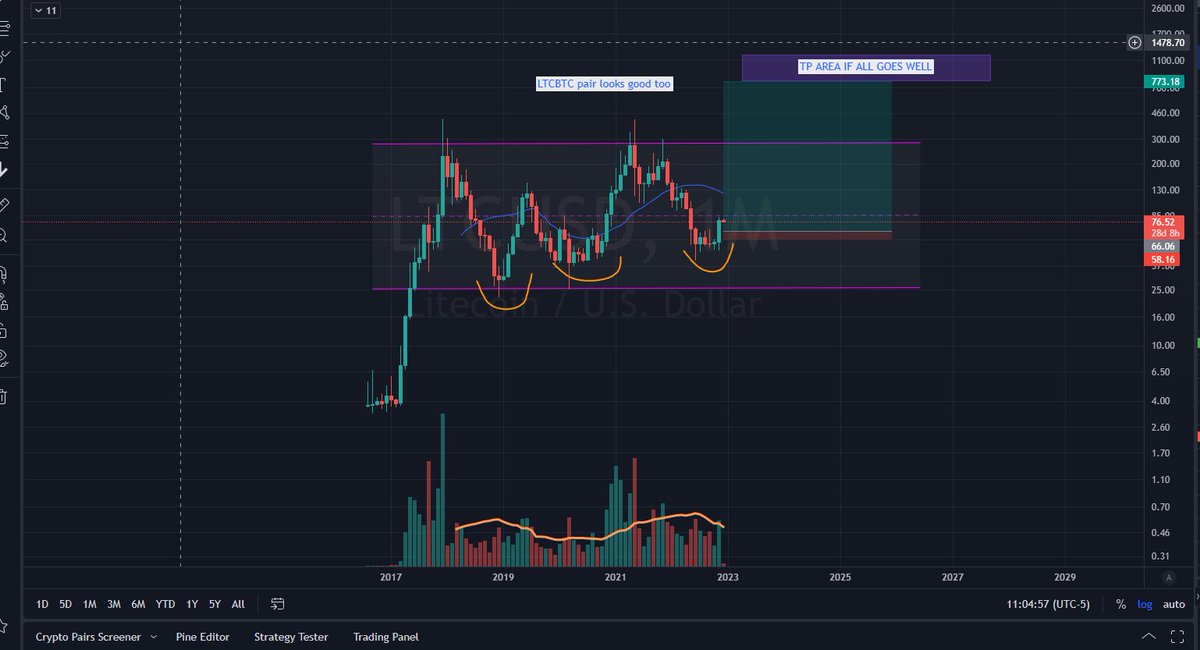Select the Arrow down icon tool
This screenshot has height=650, width=1200.
3,170
